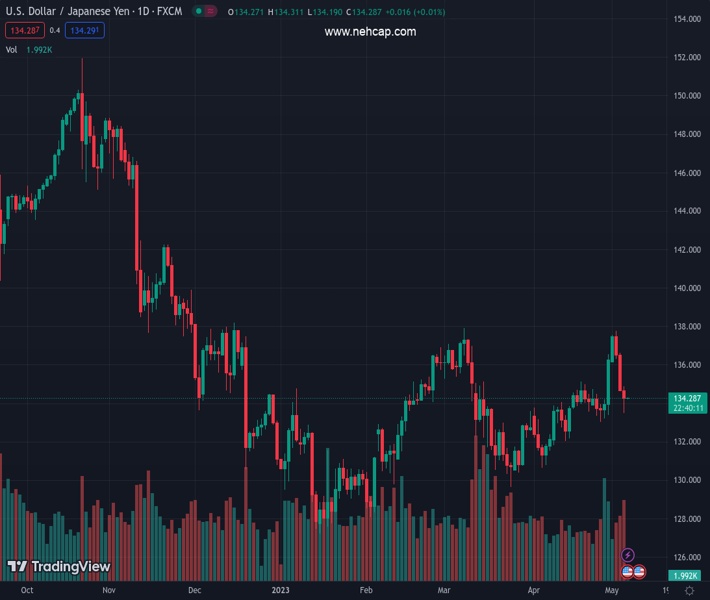This screenshot has height=600, width=710.
Task: Click the blue buy price 134.291 button
Action: (x=83, y=30)
